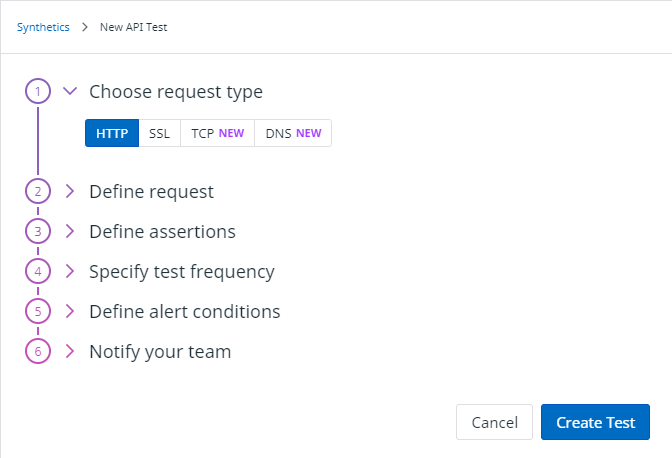This screenshot has width=672, height=458.
Task: Select HTTP request type
Action: coord(112,133)
